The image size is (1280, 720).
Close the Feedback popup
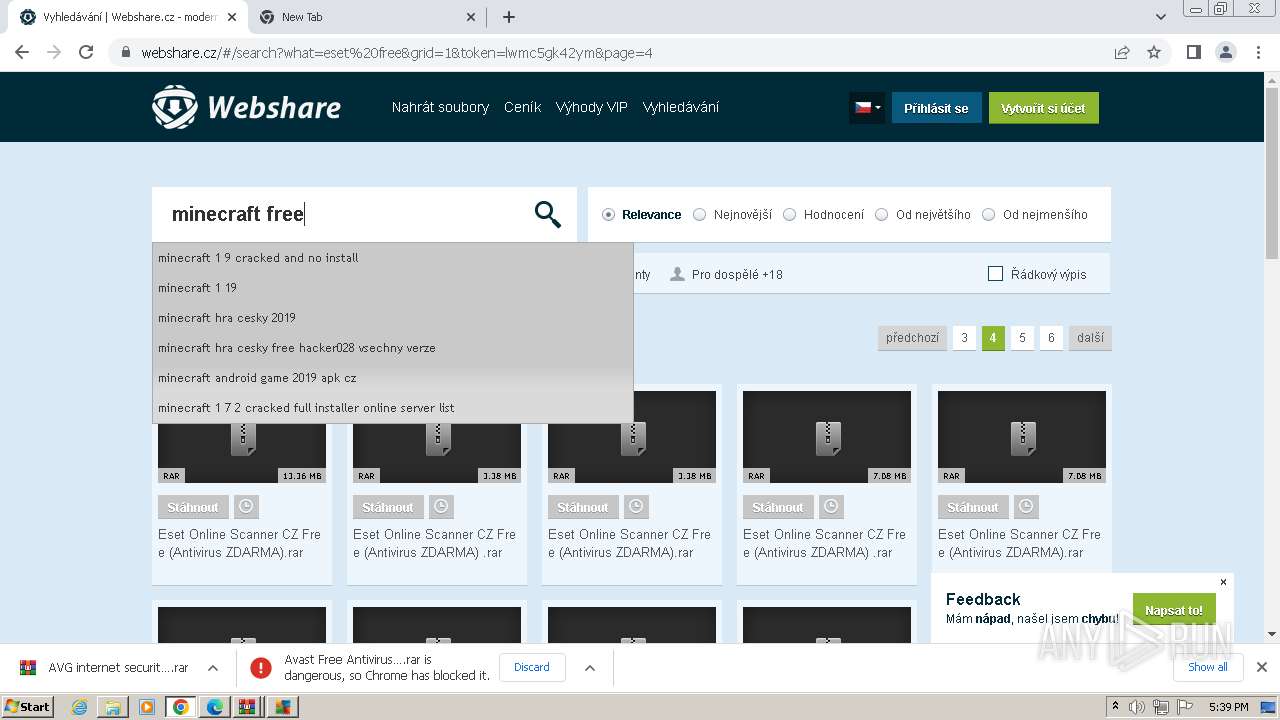[x=1223, y=582]
